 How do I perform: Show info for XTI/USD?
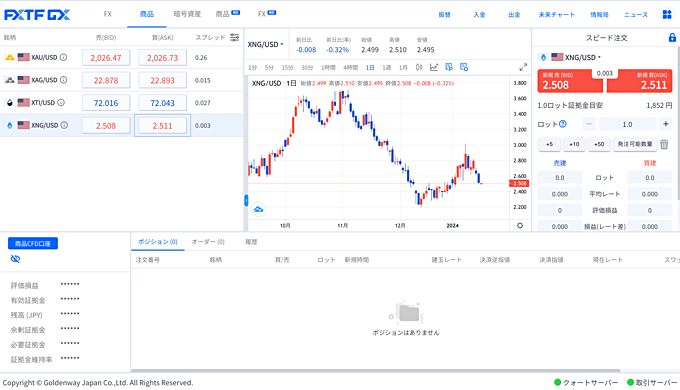(x=61, y=102)
